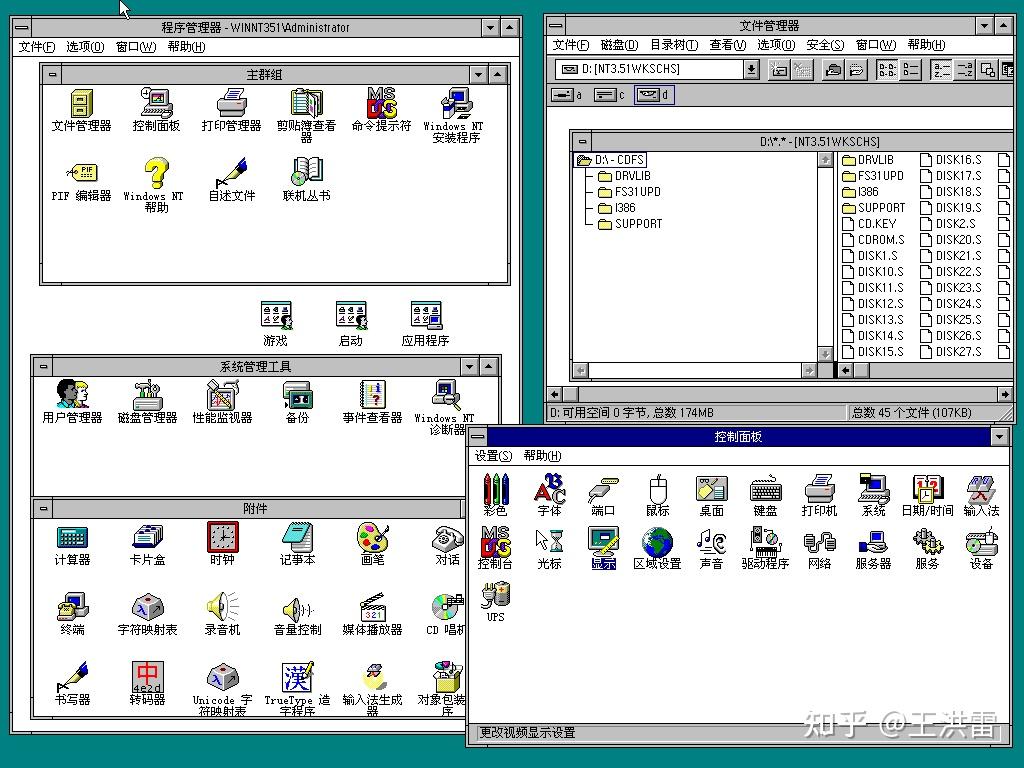Open the UPS applet in Control Panel
Screen dimensions: 1024x768
coord(494,597)
